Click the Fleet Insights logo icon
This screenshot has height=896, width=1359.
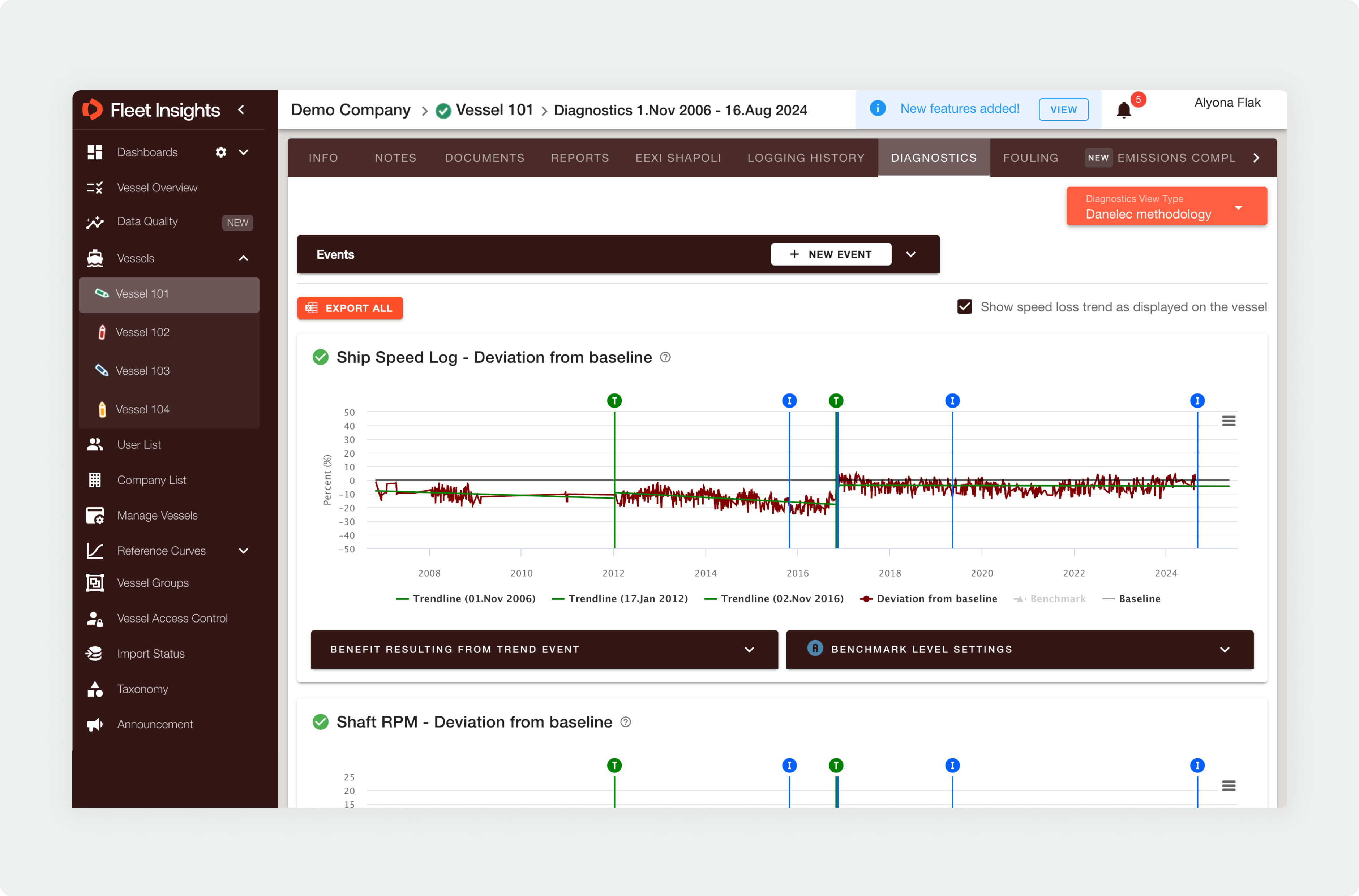[x=92, y=110]
